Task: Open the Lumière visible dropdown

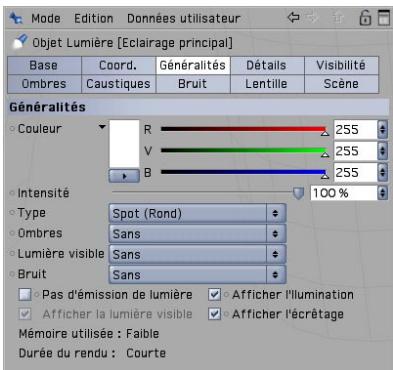Action: coord(197,254)
